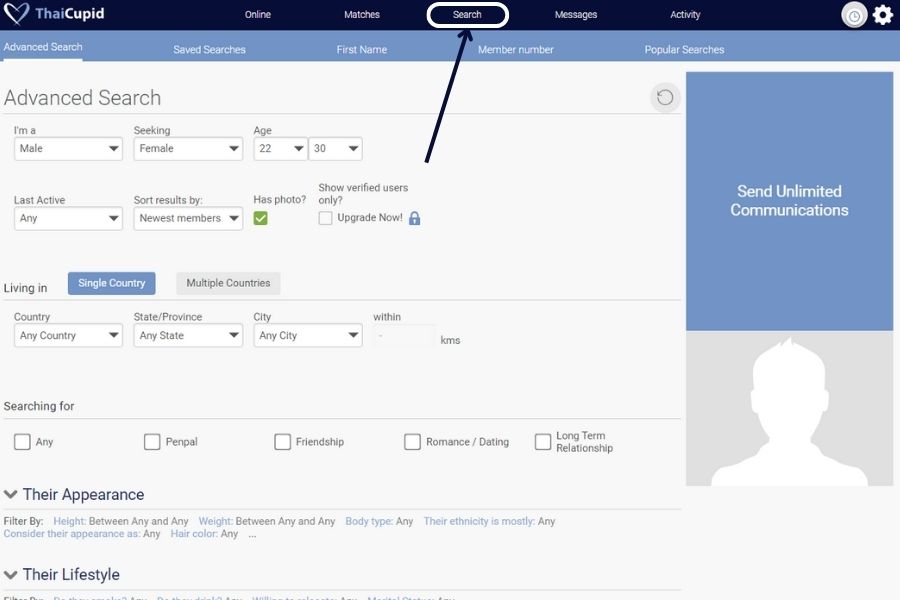Click the within kms distance field

coord(404,336)
